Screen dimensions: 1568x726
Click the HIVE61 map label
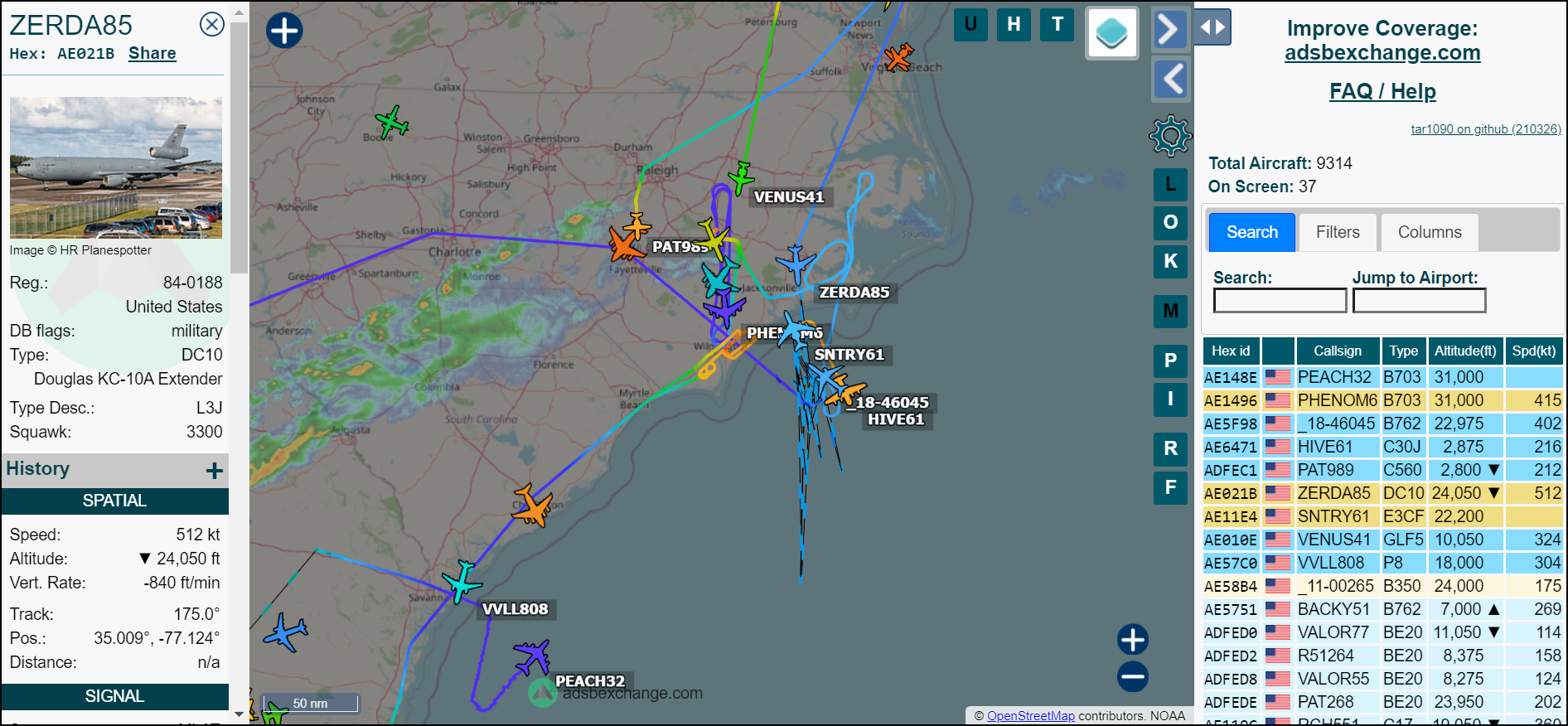click(x=895, y=419)
